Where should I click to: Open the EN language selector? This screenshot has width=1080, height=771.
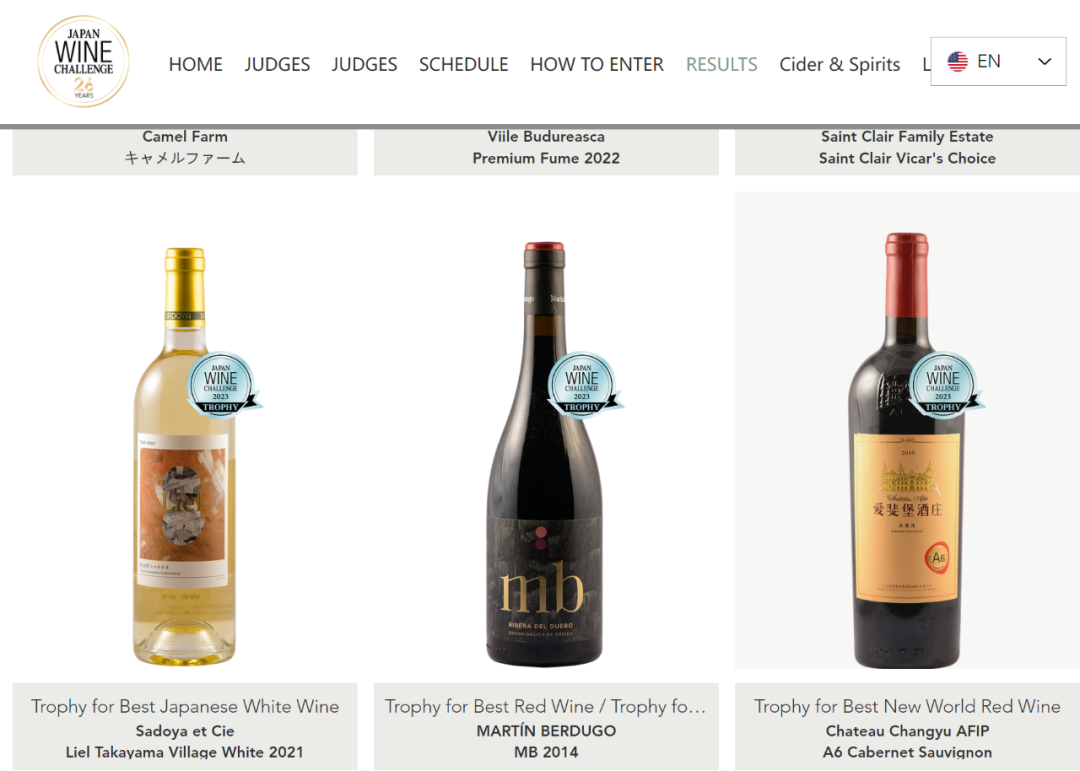pyautogui.click(x=998, y=61)
